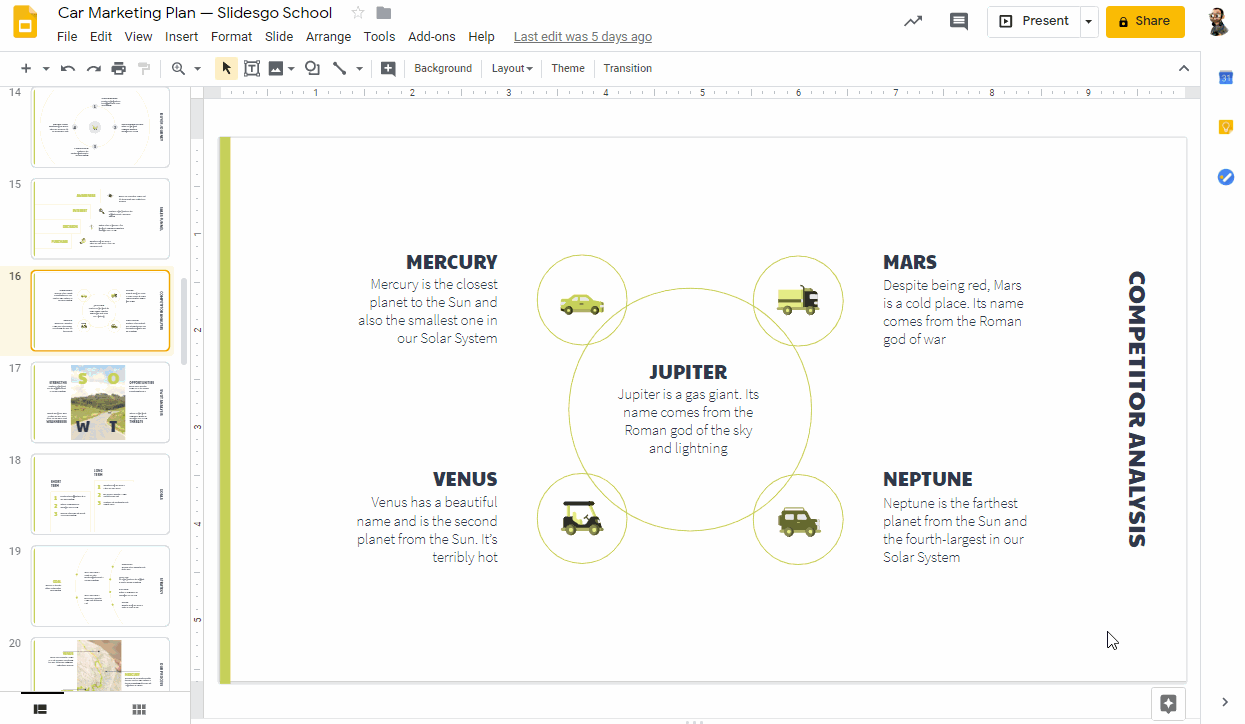
Task: Select the line tool
Action: 341,68
